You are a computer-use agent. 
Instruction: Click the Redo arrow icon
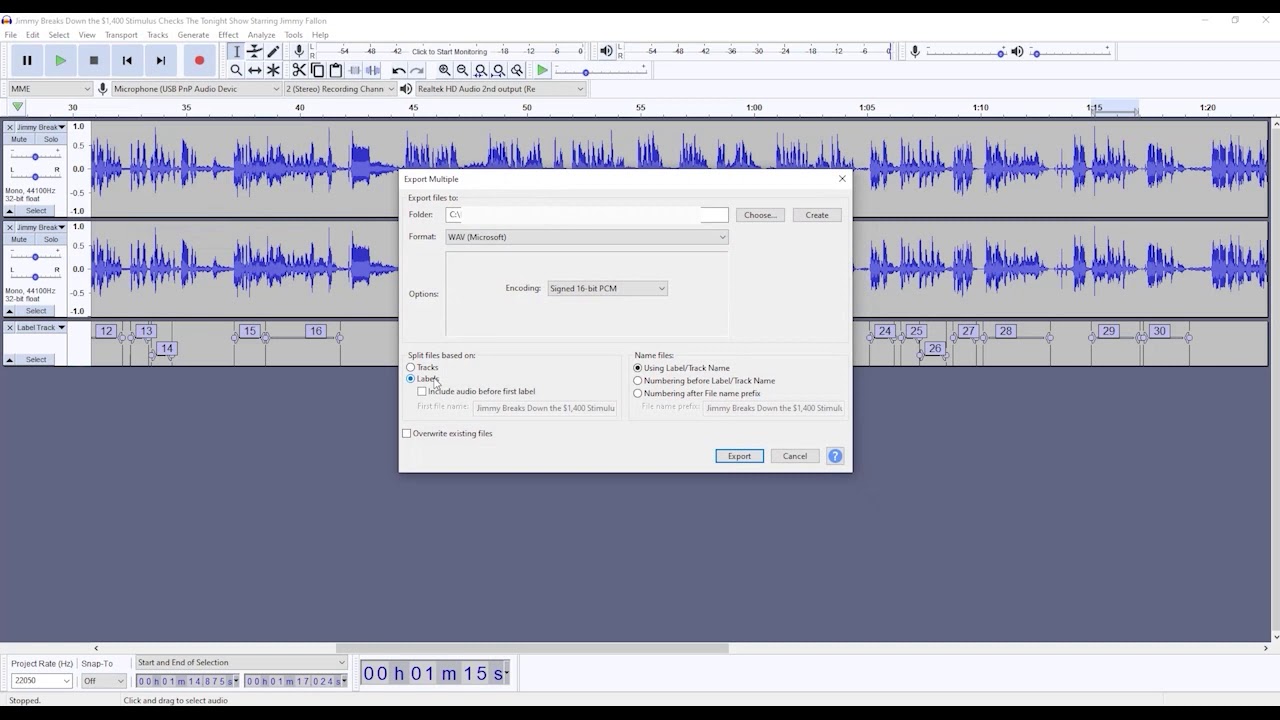[417, 70]
